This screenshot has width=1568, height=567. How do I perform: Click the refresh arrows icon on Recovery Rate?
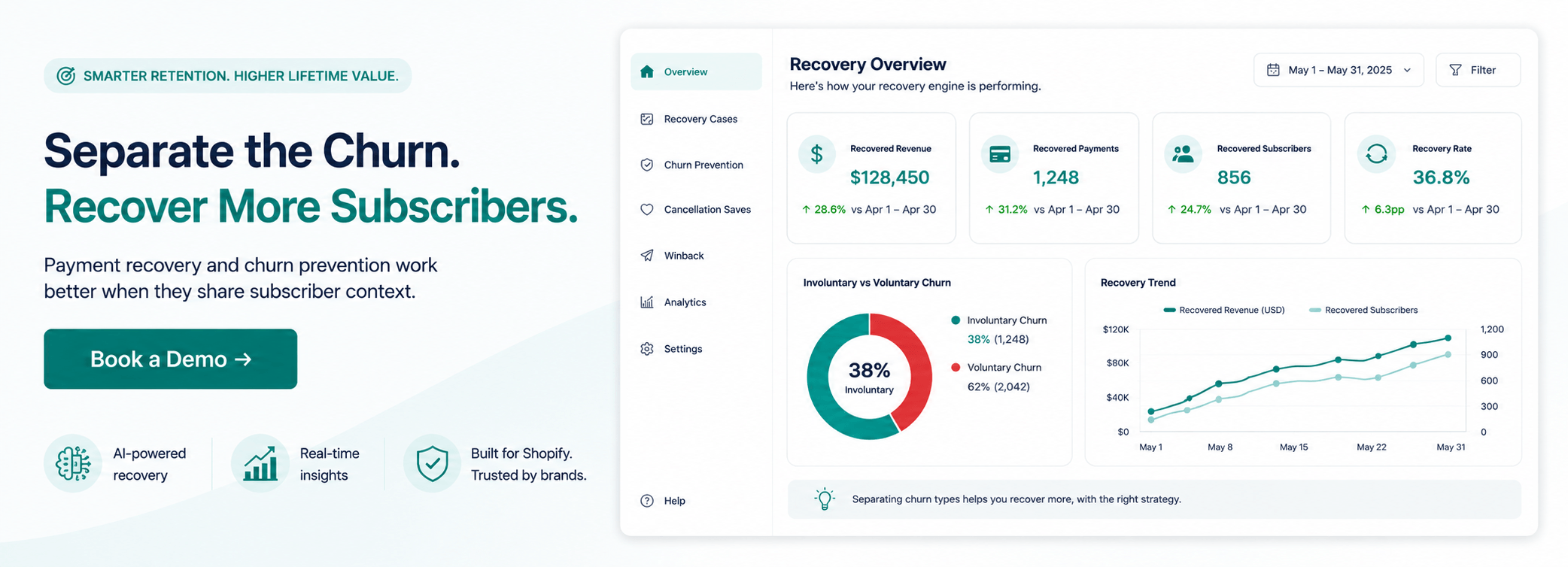(1377, 154)
